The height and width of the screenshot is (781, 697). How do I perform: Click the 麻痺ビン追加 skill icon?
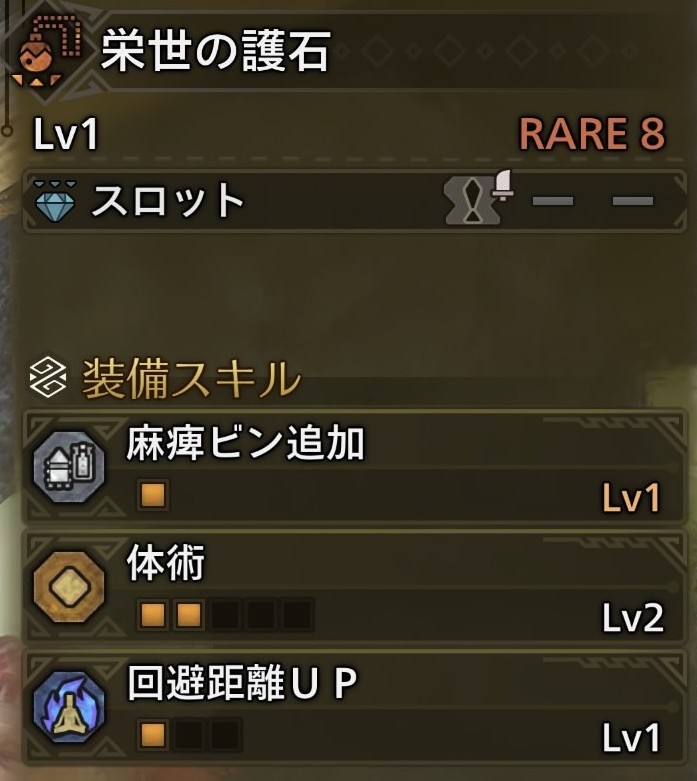[x=69, y=467]
